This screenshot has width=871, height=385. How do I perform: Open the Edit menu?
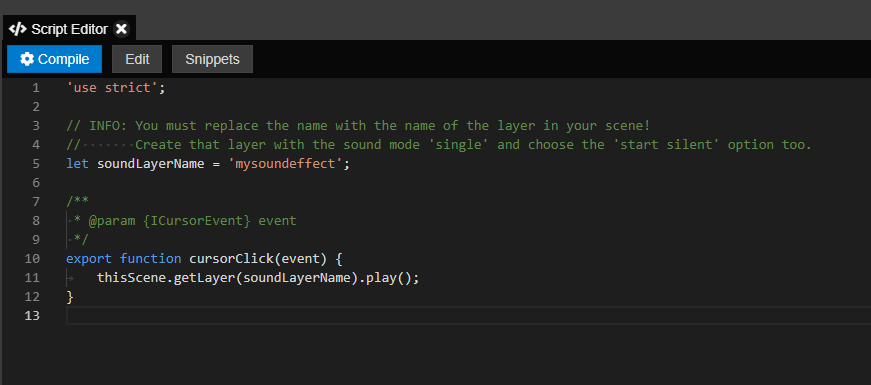pos(137,59)
